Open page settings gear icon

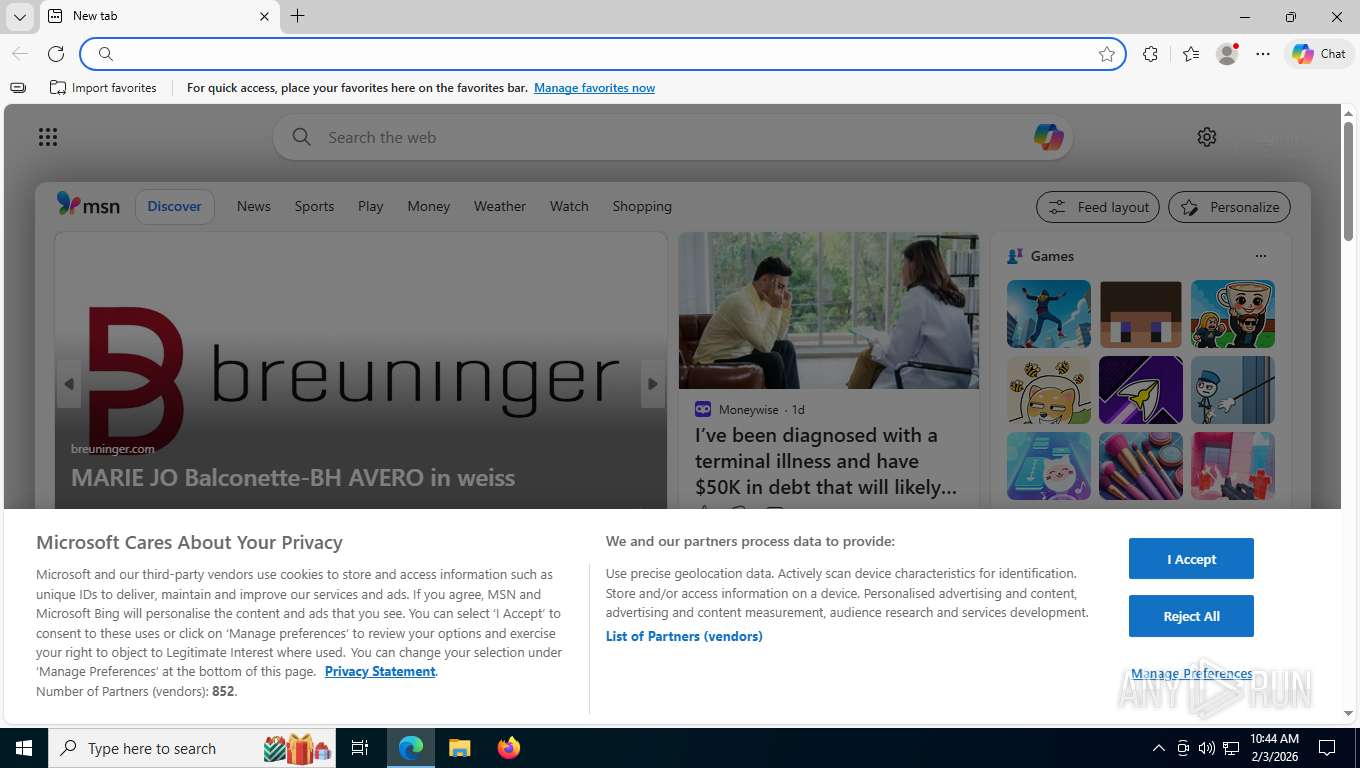1207,137
